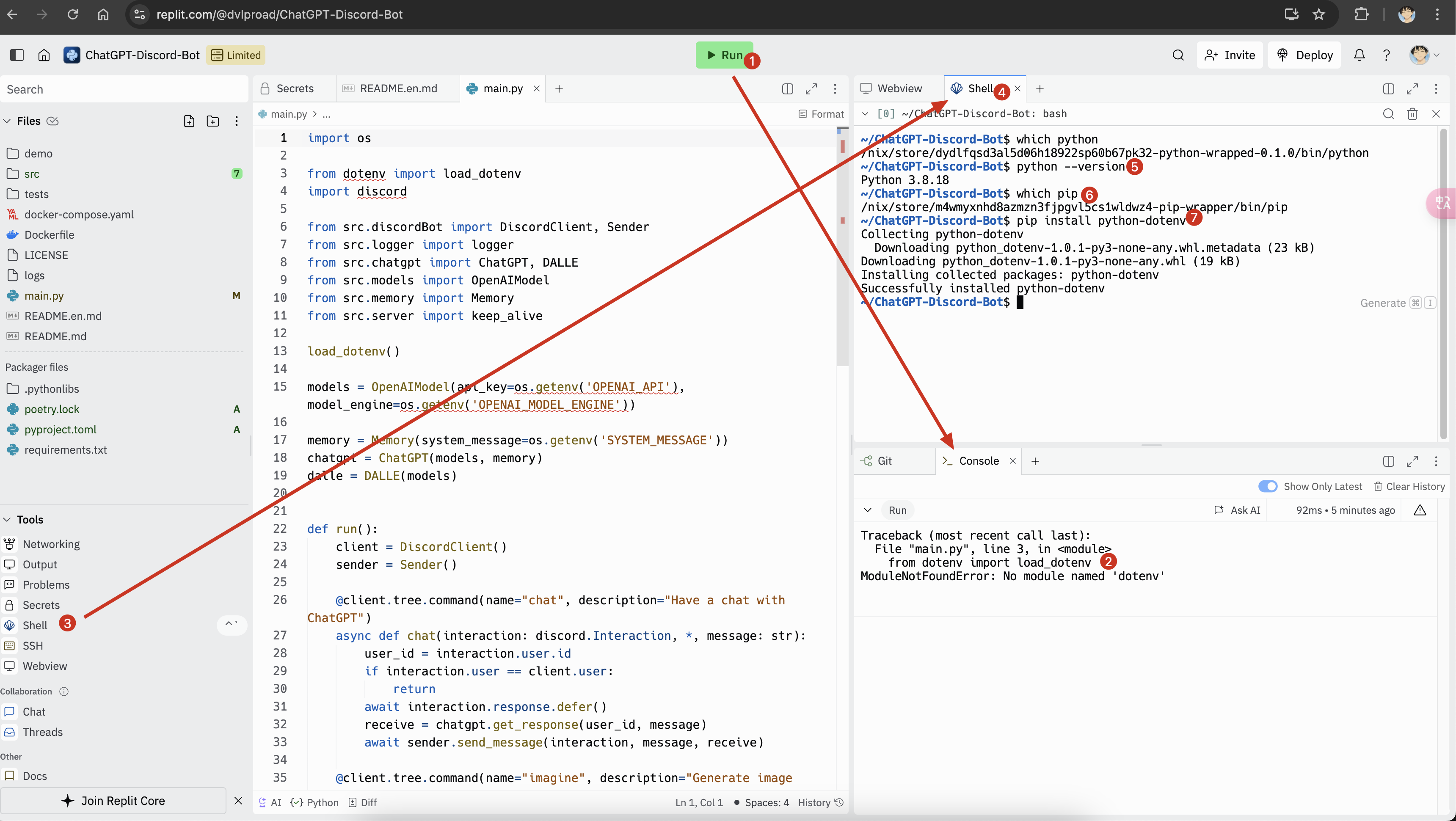Create new file icon in Files panel
The height and width of the screenshot is (821, 1456).
189,121
